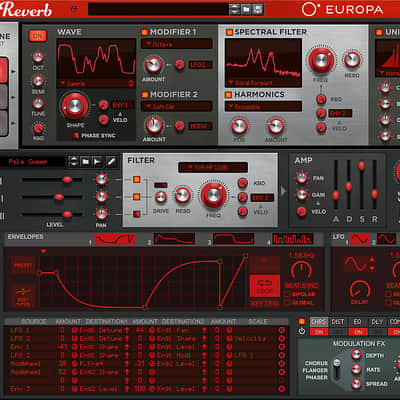Open the Filter type dropdown
The height and width of the screenshot is (400, 400).
click(213, 167)
